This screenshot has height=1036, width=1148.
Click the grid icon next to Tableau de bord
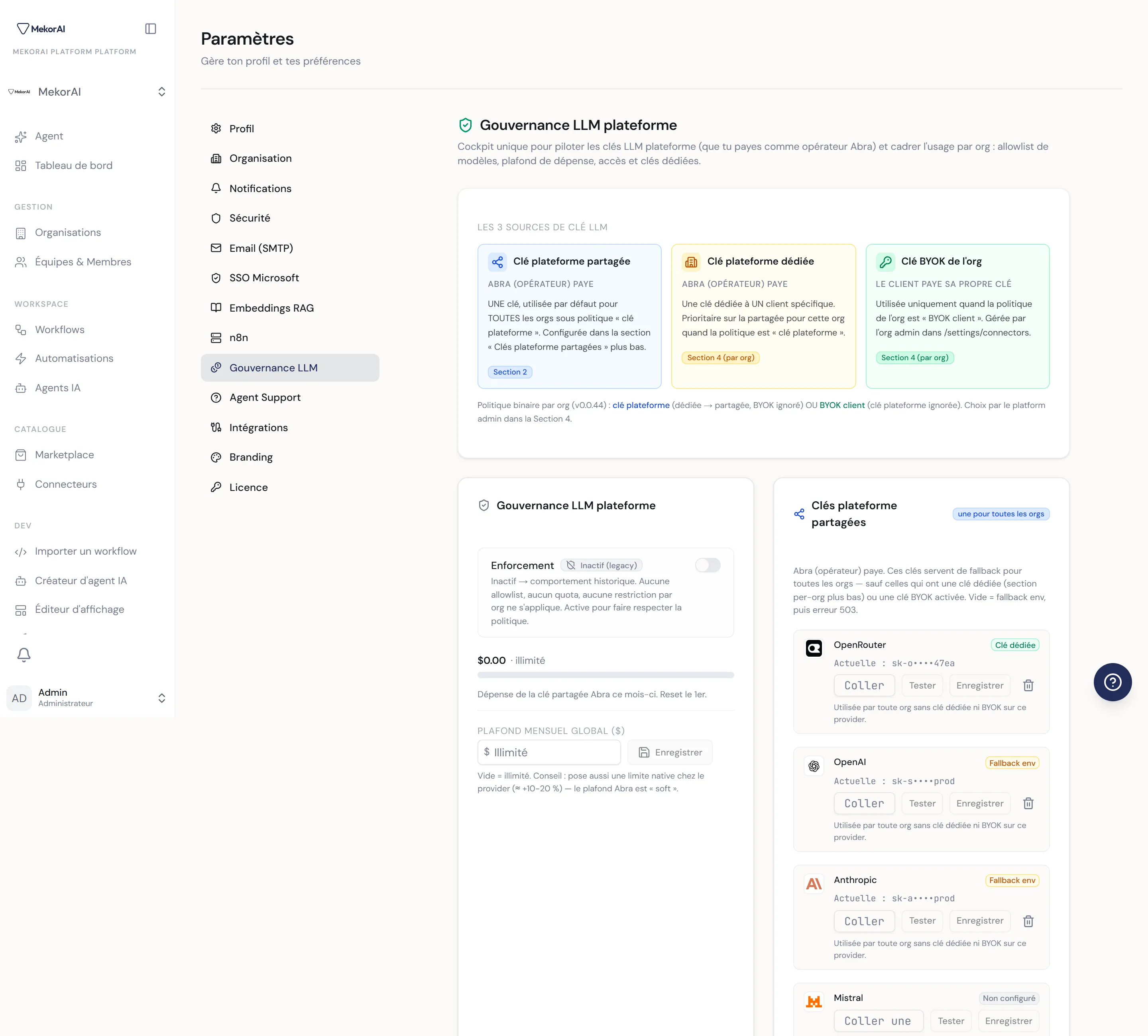(21, 166)
